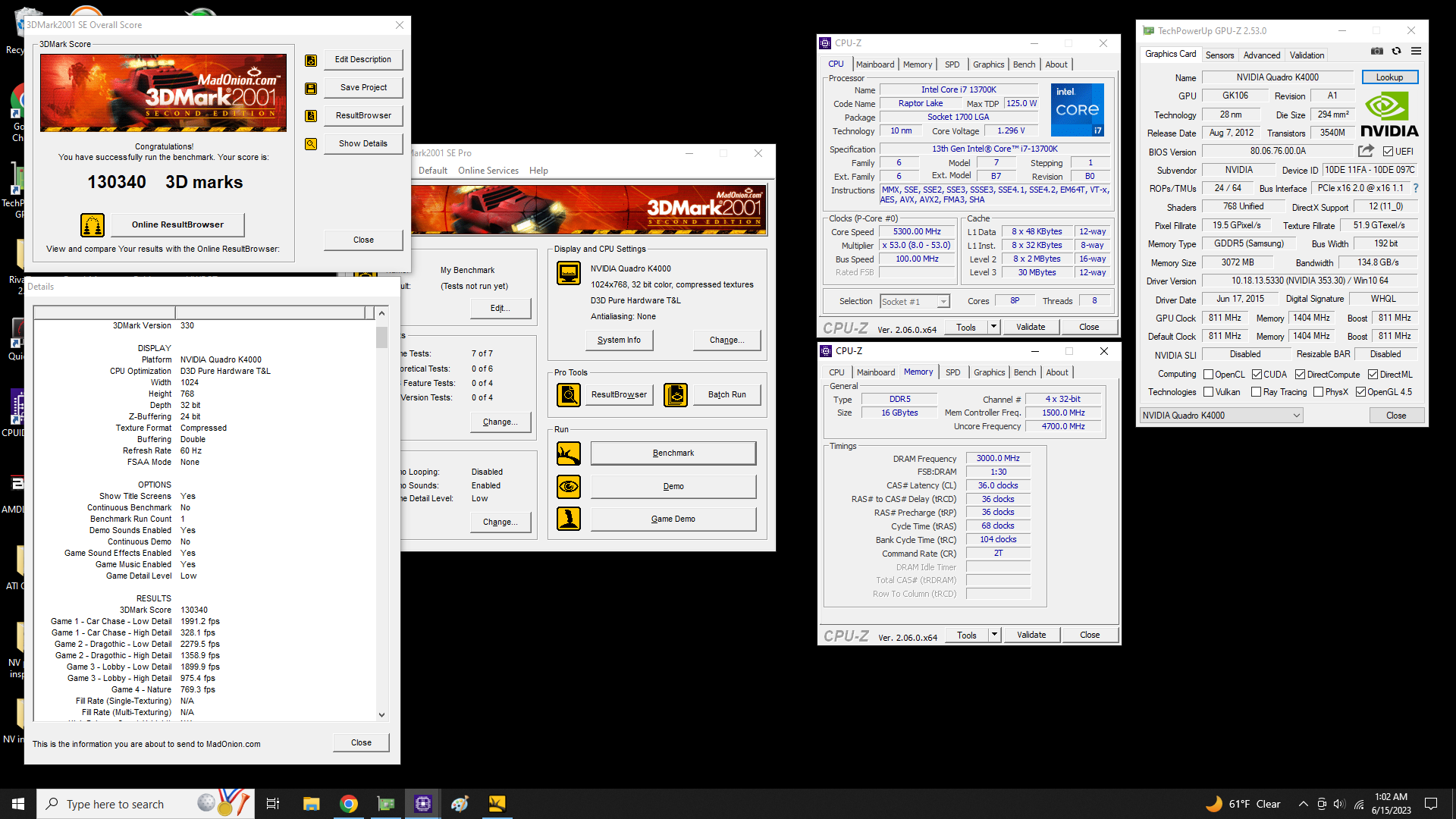Click the volume icon in system tray
This screenshot has width=1456, height=819.
pos(1339,804)
